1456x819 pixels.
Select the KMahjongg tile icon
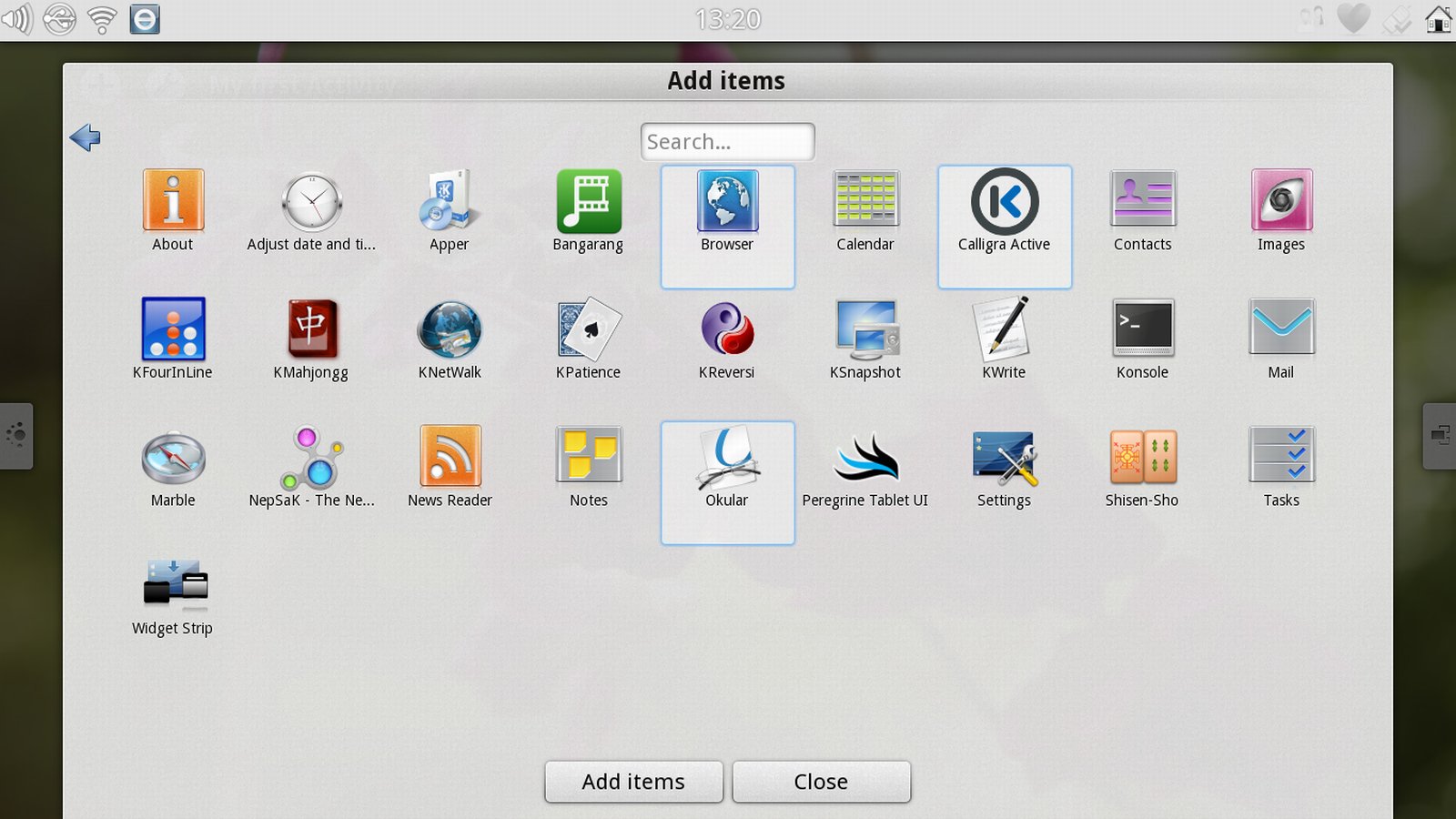(x=311, y=329)
